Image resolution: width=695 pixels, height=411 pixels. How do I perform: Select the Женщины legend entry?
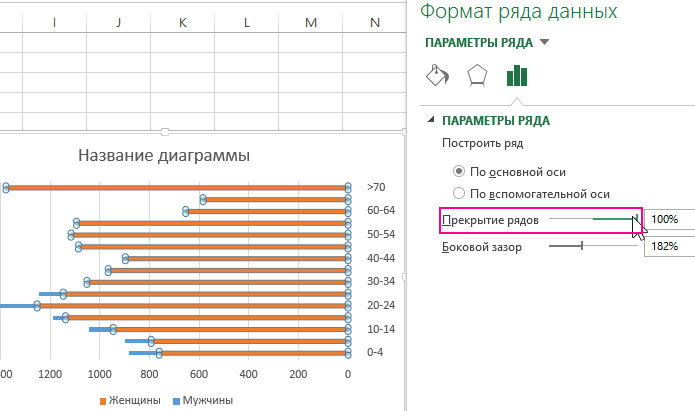coord(130,400)
